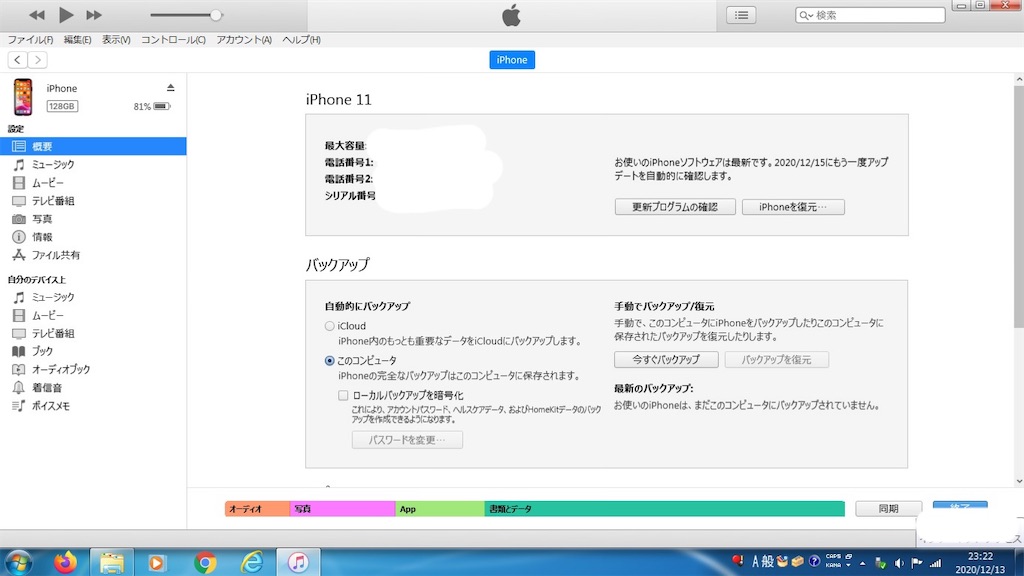The image size is (1024, 576).
Task: Click パスワードを変更 button
Action: (407, 440)
